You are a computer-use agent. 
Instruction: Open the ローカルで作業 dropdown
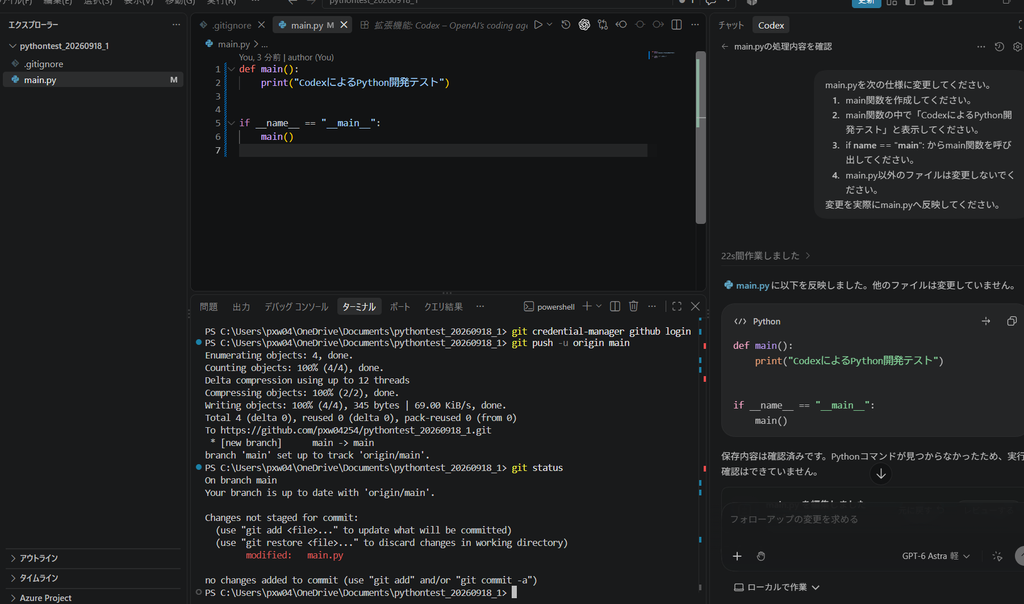[776, 587]
